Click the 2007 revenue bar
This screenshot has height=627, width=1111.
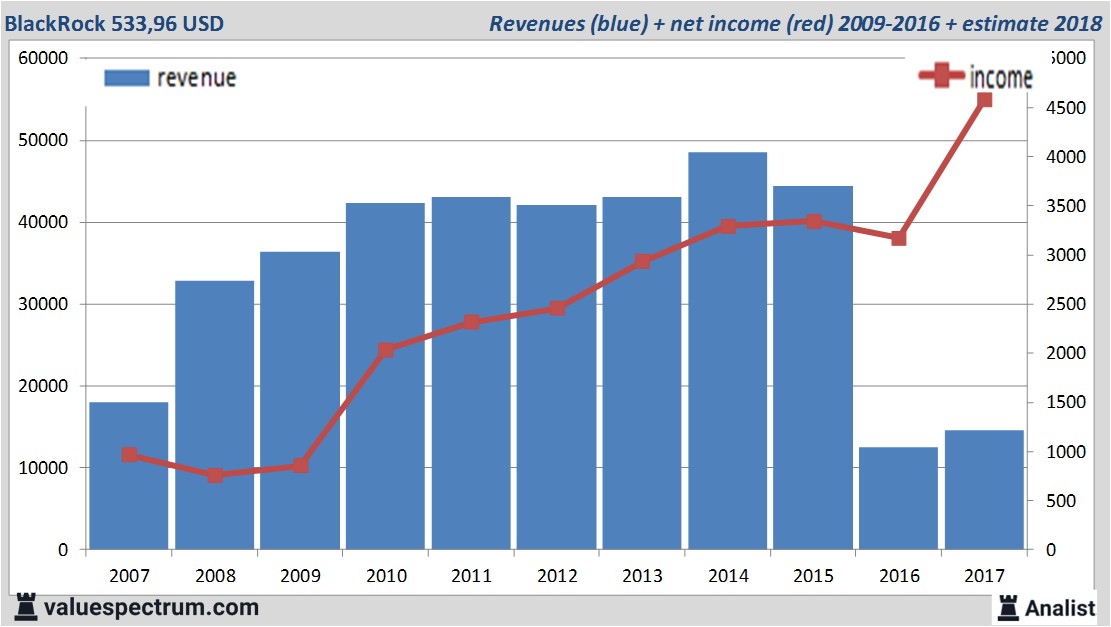click(129, 475)
